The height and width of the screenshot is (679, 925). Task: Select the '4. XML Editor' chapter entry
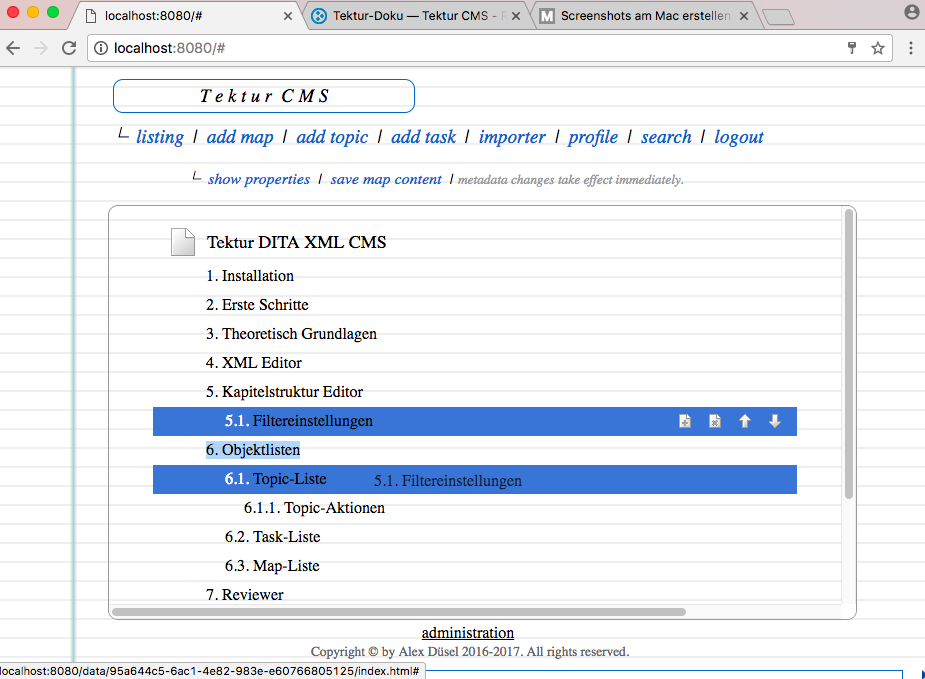tap(254, 363)
